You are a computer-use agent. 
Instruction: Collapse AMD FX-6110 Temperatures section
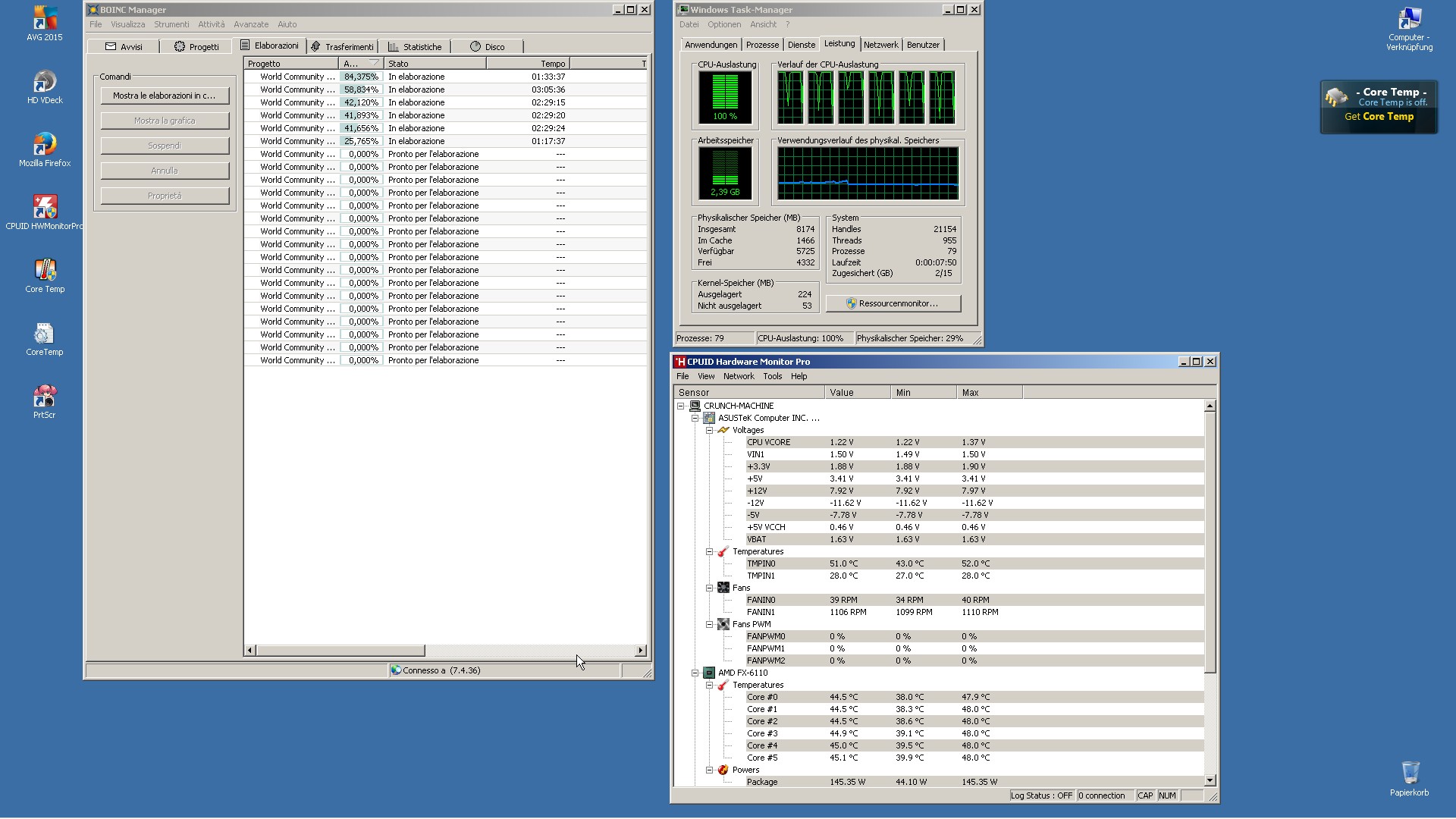click(x=710, y=685)
